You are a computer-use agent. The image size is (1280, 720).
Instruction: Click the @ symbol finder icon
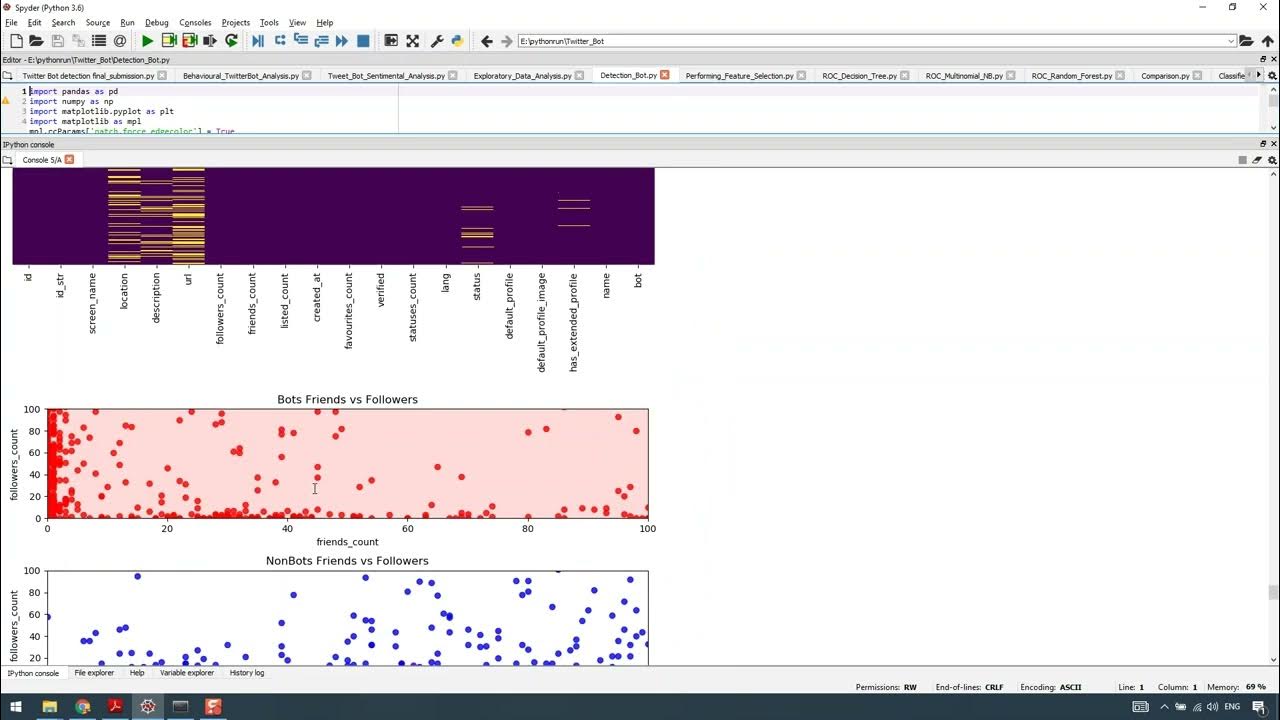pos(120,41)
